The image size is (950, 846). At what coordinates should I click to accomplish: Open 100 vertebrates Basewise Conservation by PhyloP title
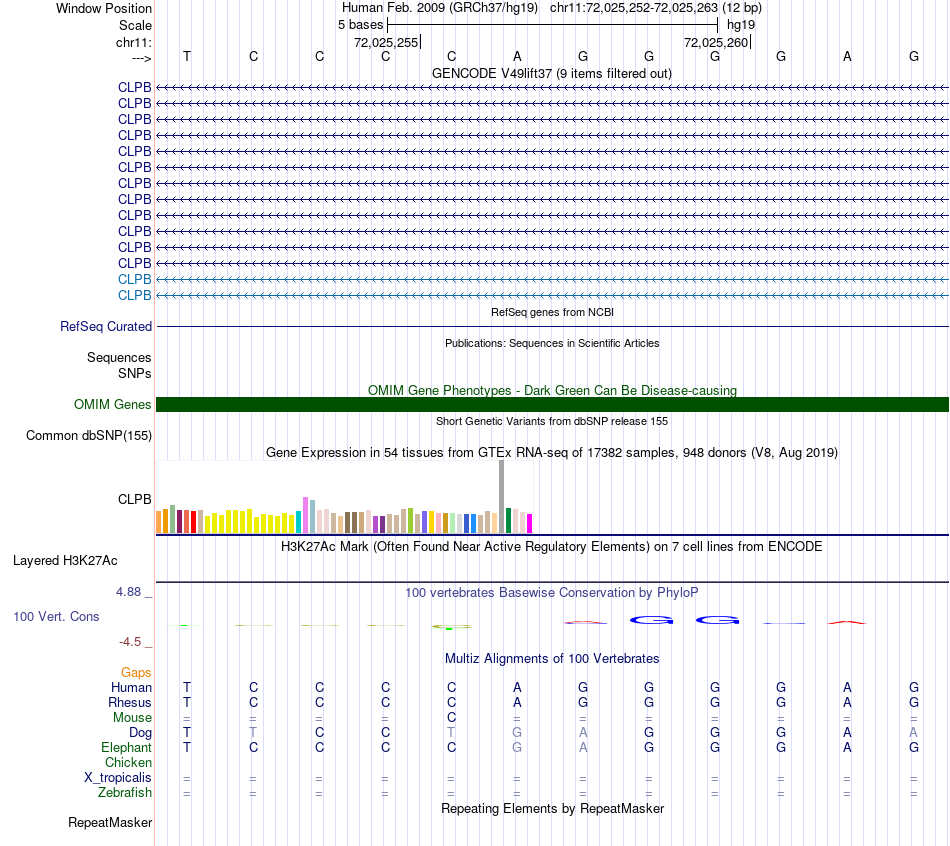tap(552, 593)
